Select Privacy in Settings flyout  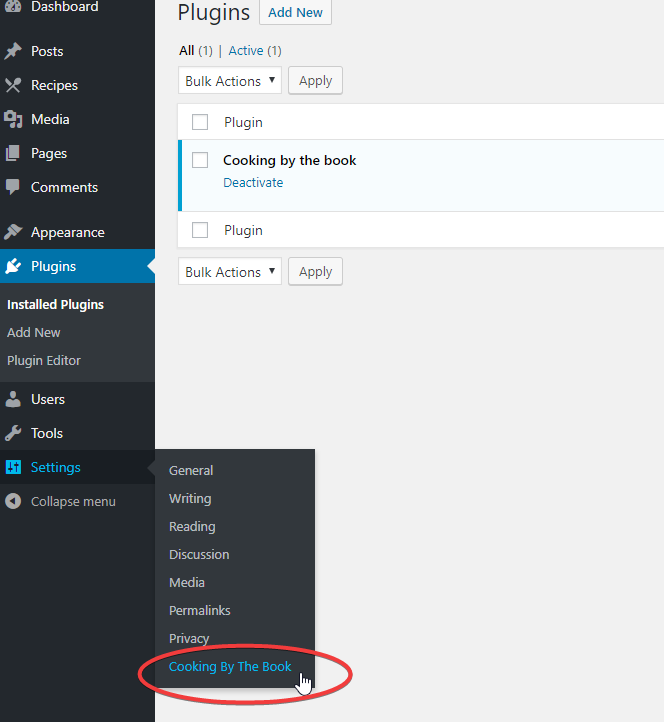pyautogui.click(x=189, y=639)
